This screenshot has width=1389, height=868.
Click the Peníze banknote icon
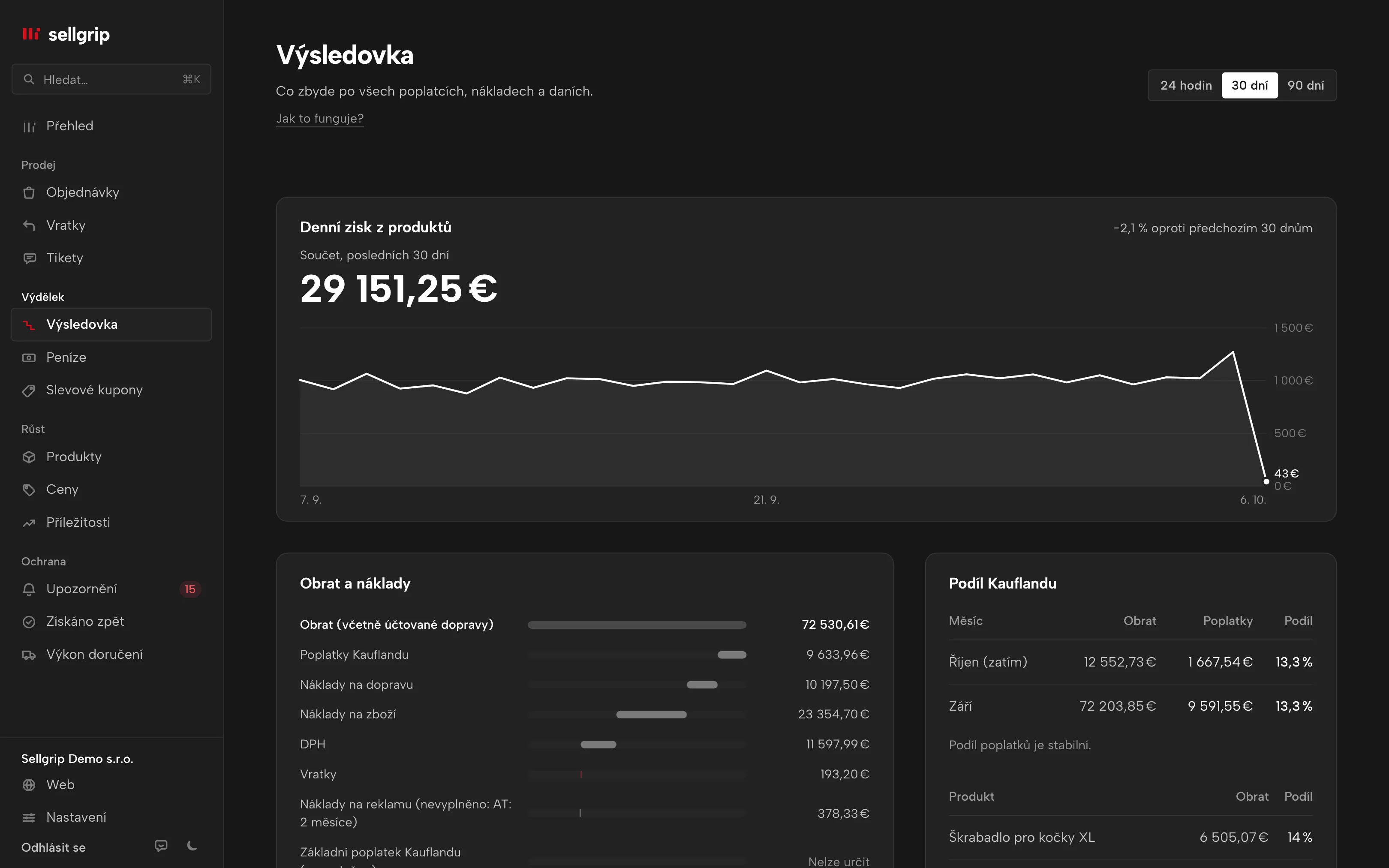click(x=29, y=357)
